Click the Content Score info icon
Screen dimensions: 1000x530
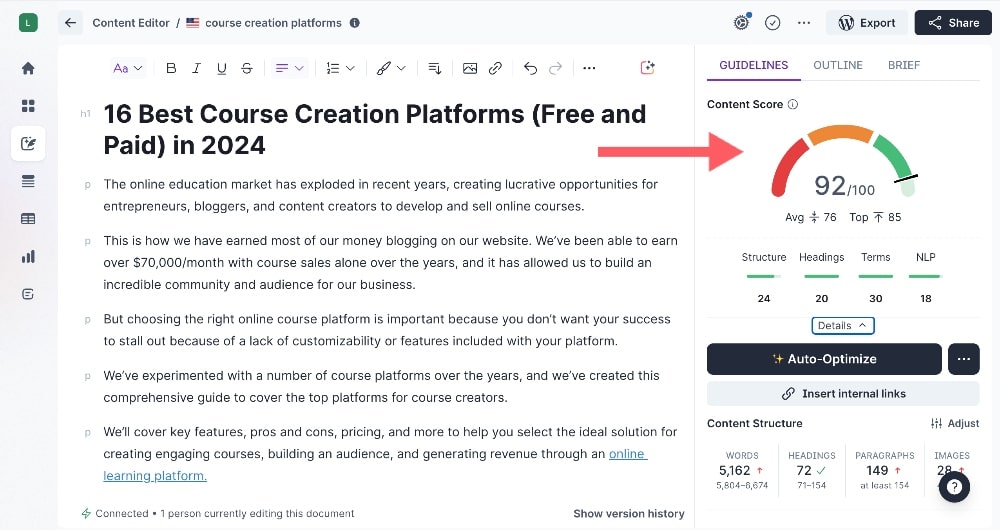tap(793, 104)
